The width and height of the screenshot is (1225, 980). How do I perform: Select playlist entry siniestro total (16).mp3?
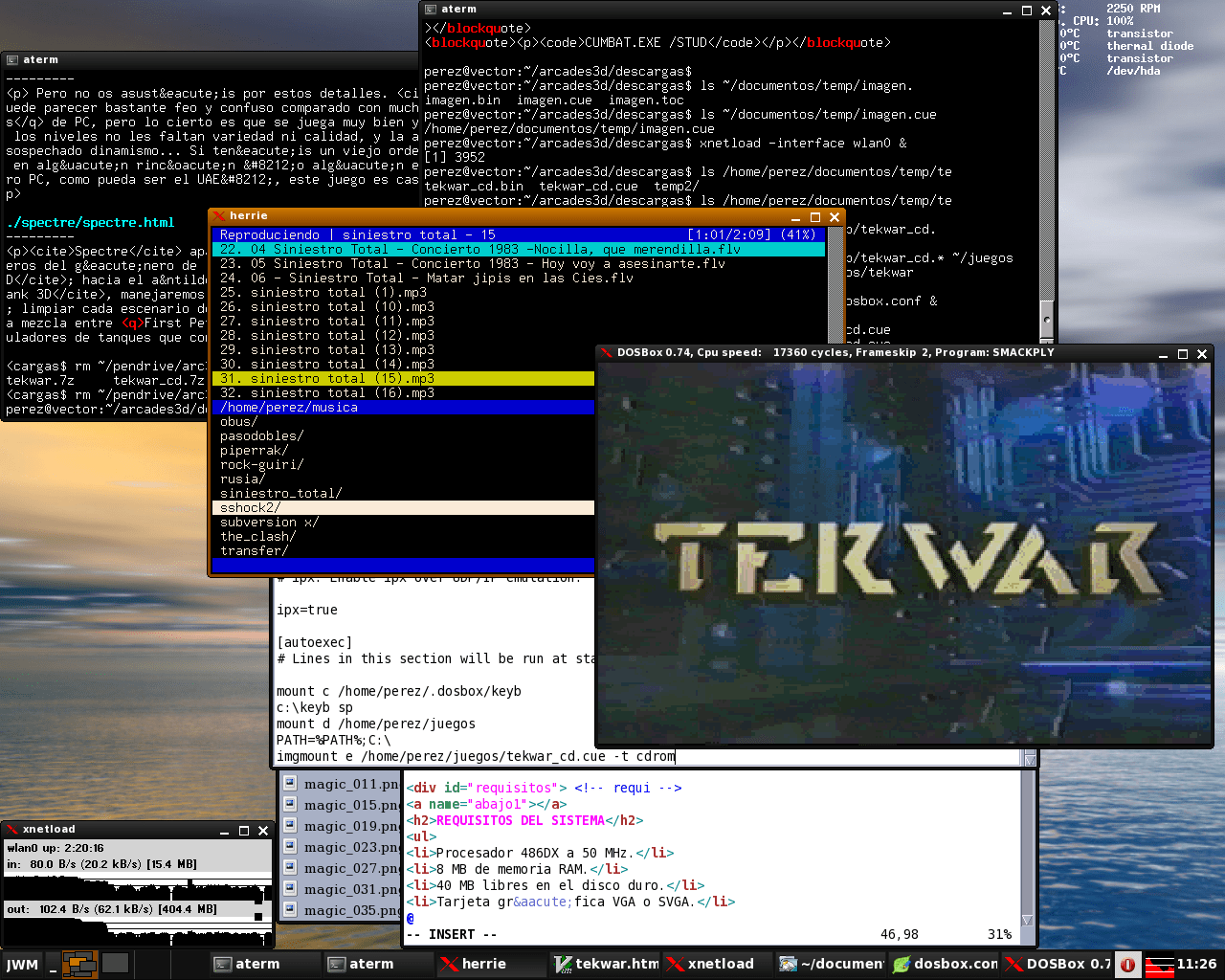click(404, 393)
